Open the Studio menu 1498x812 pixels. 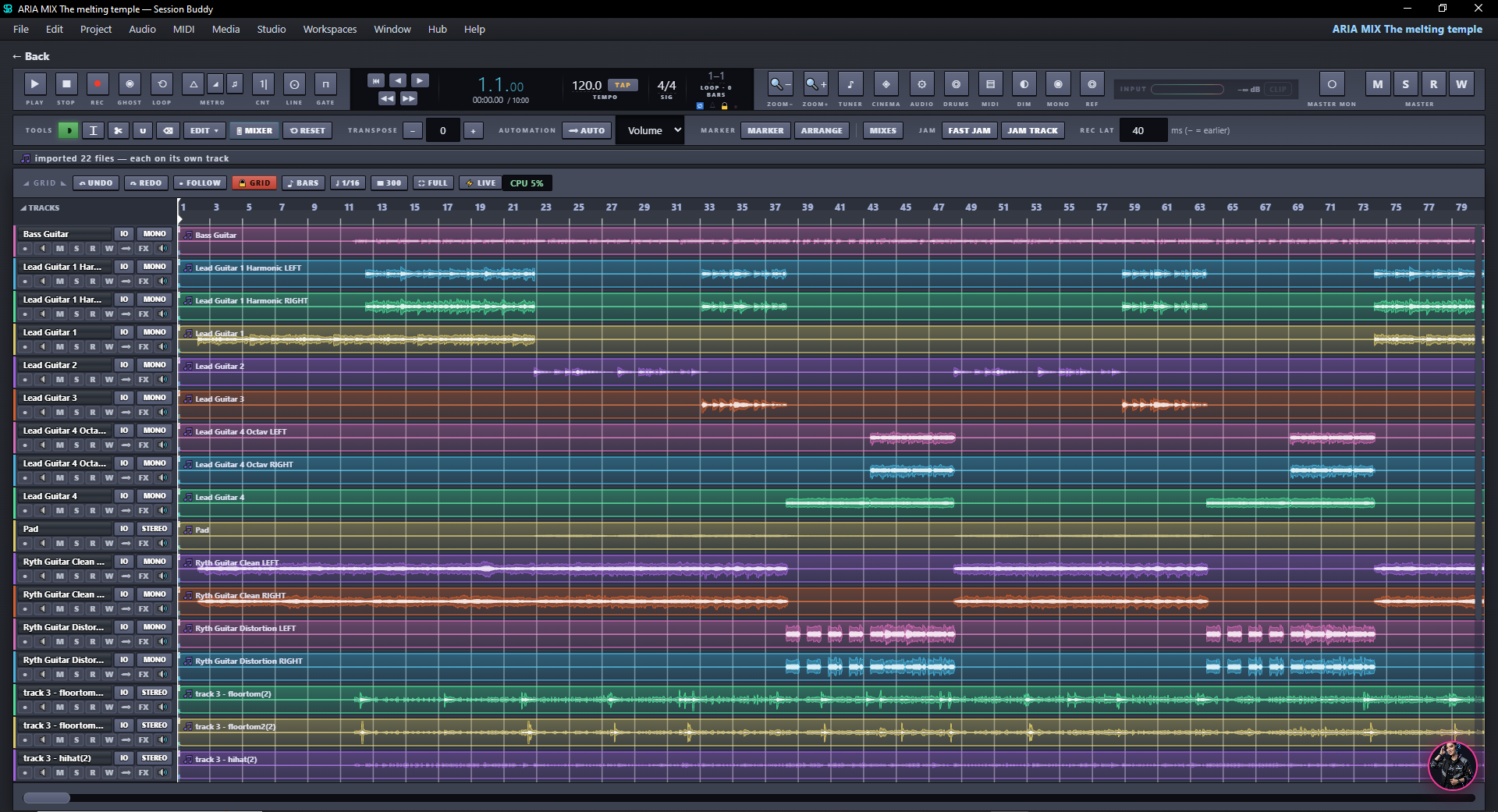point(272,29)
